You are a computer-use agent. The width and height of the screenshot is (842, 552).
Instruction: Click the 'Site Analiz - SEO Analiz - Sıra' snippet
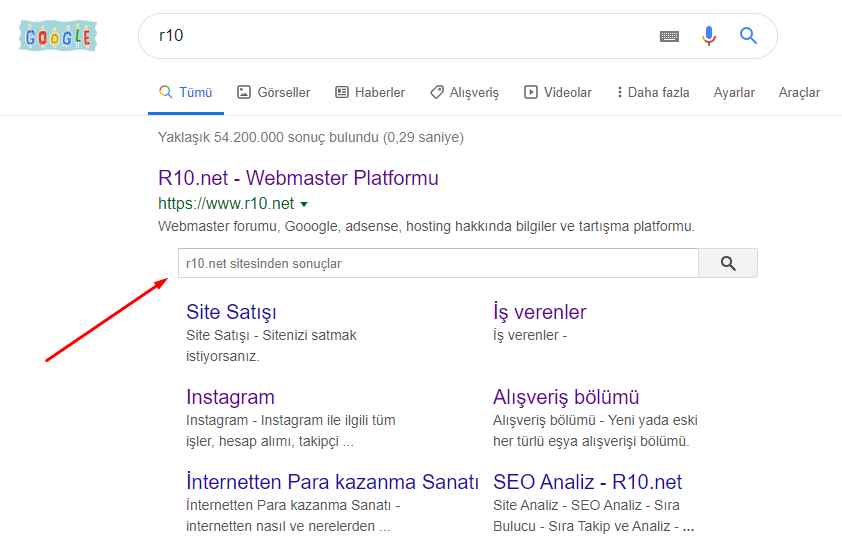(586, 505)
